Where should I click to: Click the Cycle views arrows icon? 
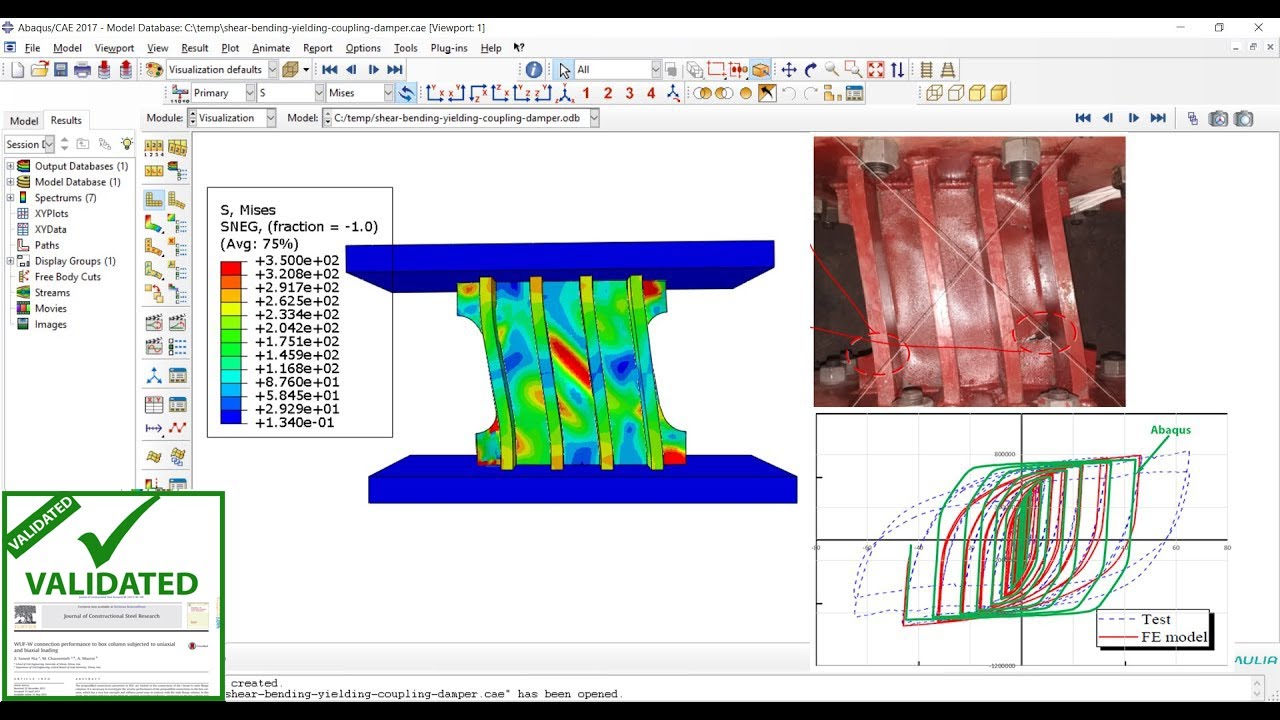click(898, 69)
